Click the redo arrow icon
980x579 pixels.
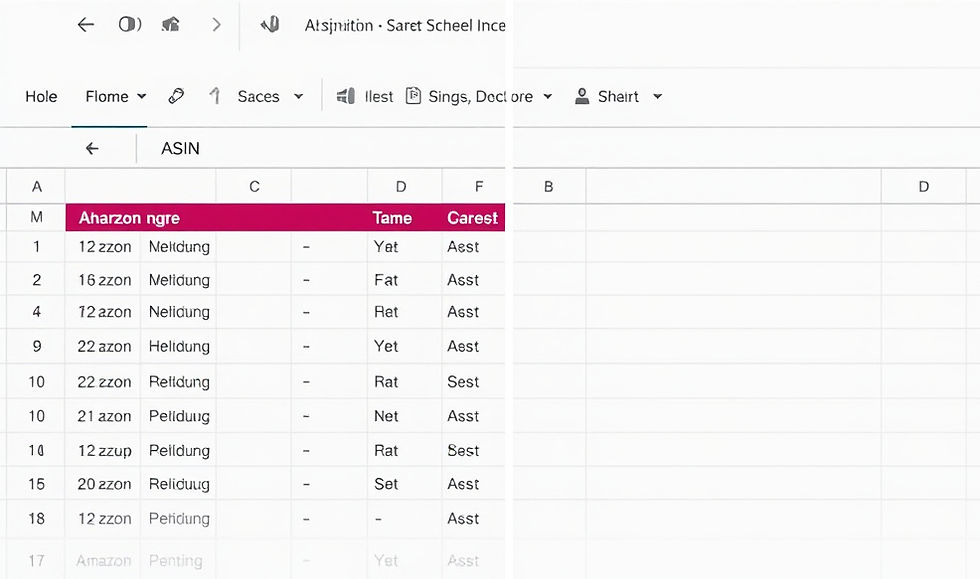213,96
